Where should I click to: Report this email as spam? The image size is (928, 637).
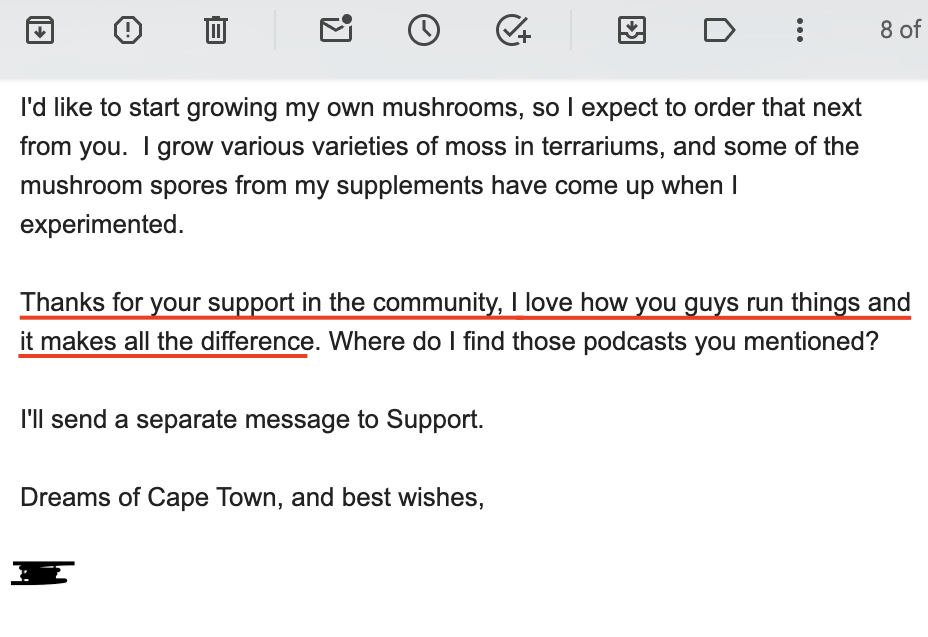[127, 30]
